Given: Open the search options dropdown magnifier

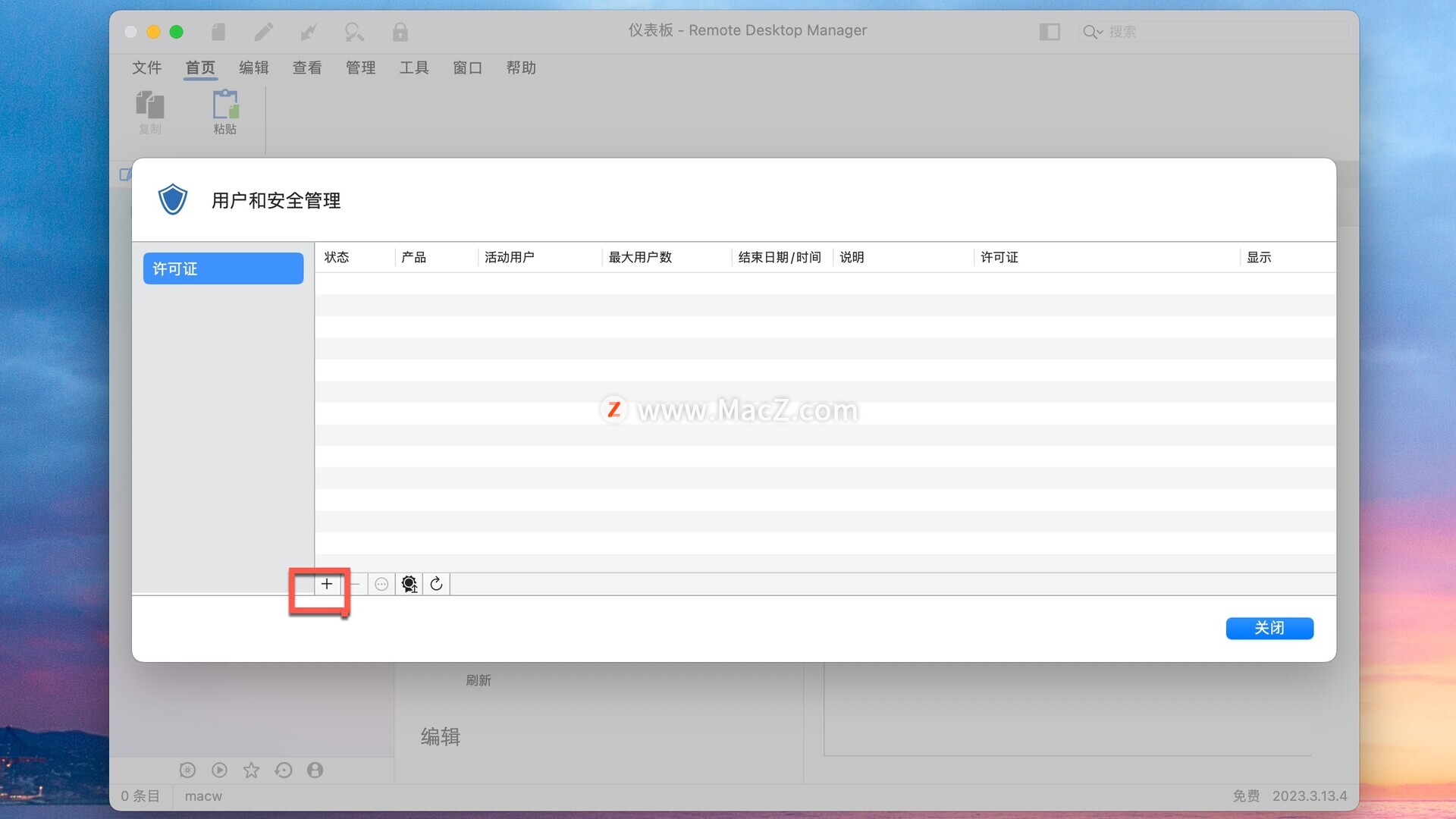Looking at the screenshot, I should pyautogui.click(x=1092, y=32).
